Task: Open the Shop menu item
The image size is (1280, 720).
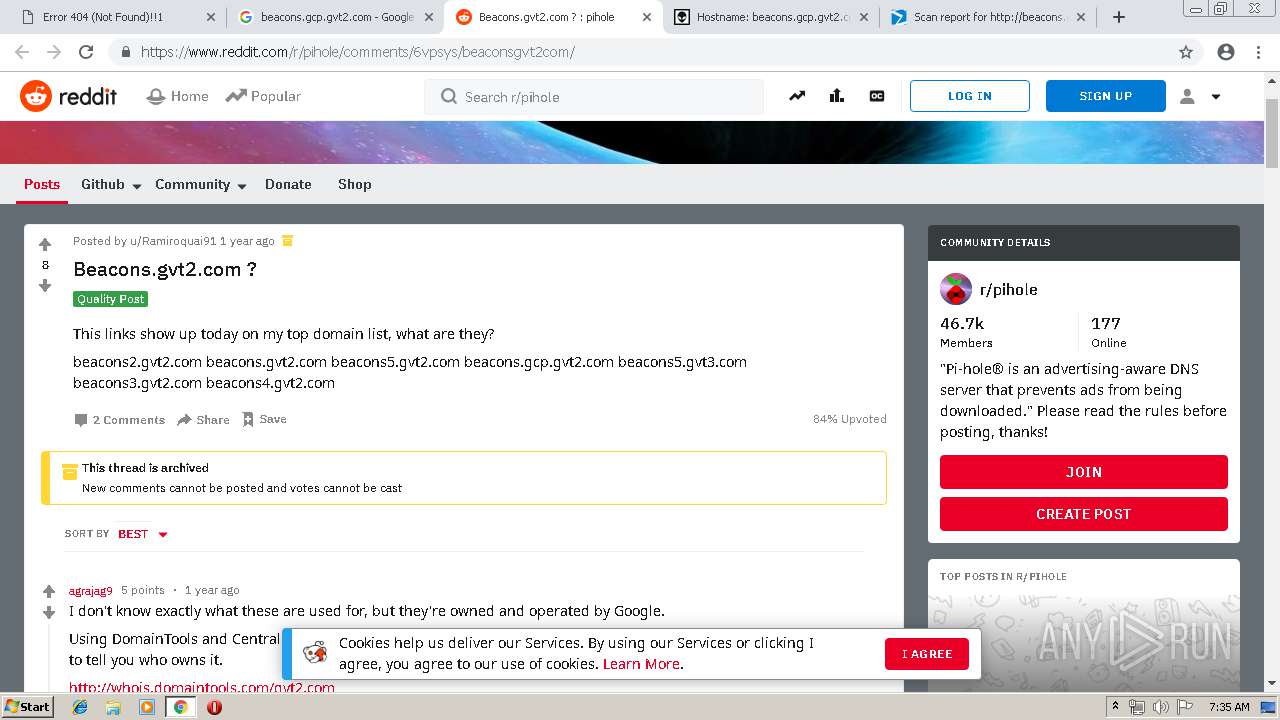Action: click(x=355, y=184)
